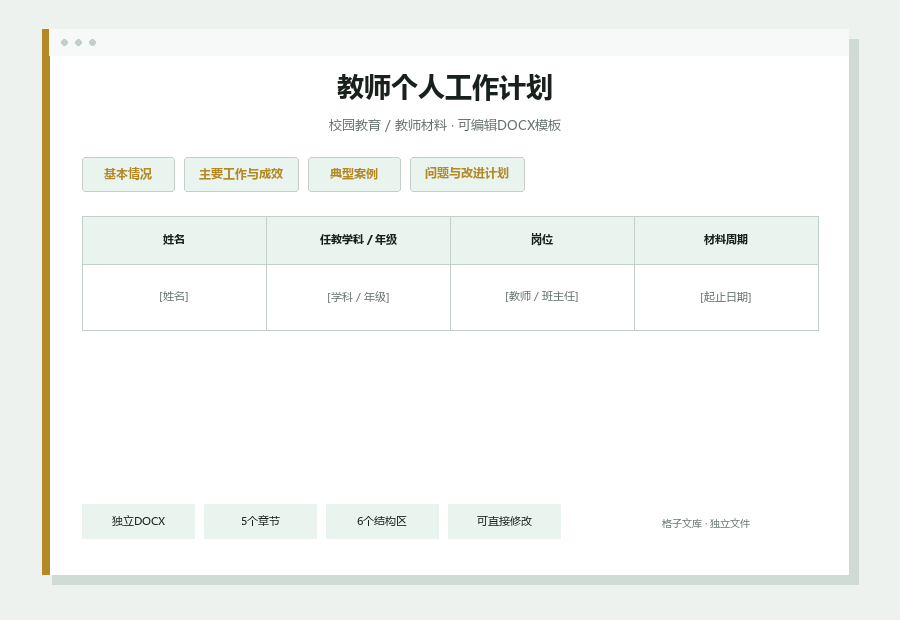Click the 岗位 column header
The image size is (900, 620).
click(x=542, y=241)
